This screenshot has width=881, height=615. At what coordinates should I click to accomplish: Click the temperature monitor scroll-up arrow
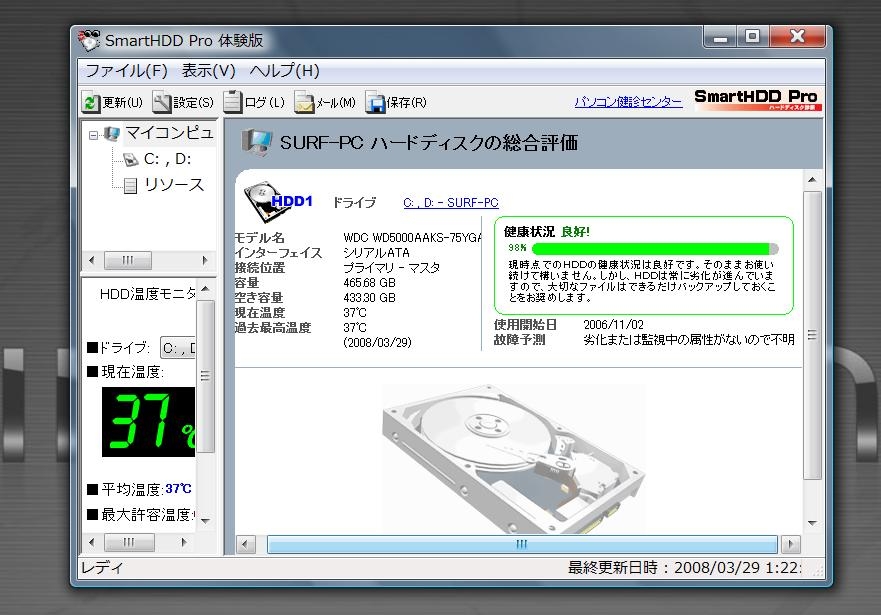coord(205,289)
